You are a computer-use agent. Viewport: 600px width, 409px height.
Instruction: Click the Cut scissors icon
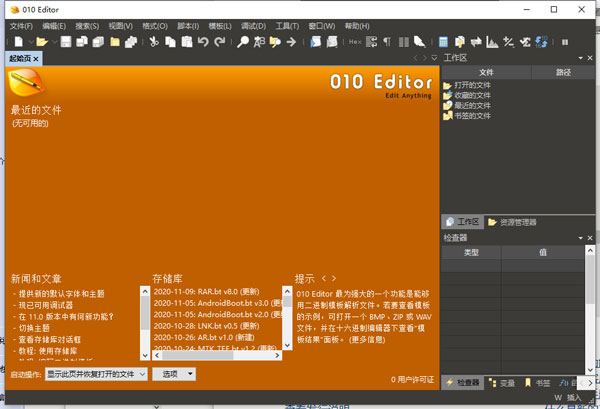(154, 42)
